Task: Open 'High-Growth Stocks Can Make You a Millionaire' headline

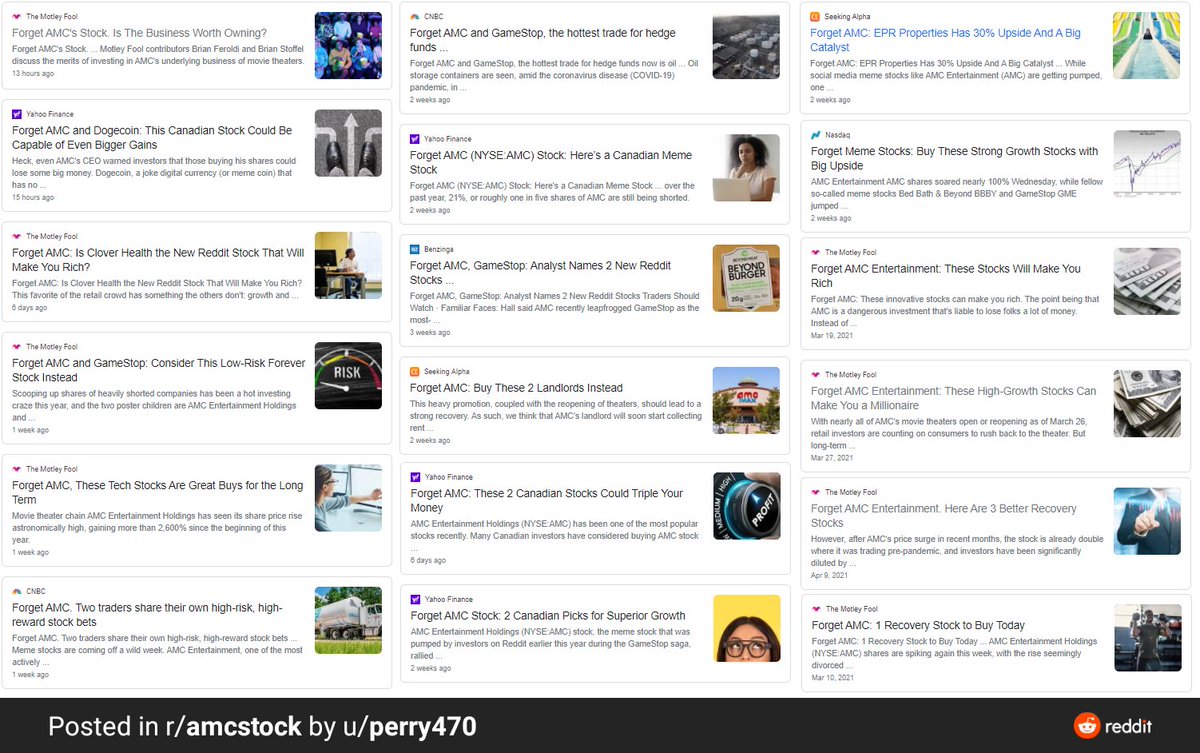Action: pyautogui.click(x=954, y=398)
